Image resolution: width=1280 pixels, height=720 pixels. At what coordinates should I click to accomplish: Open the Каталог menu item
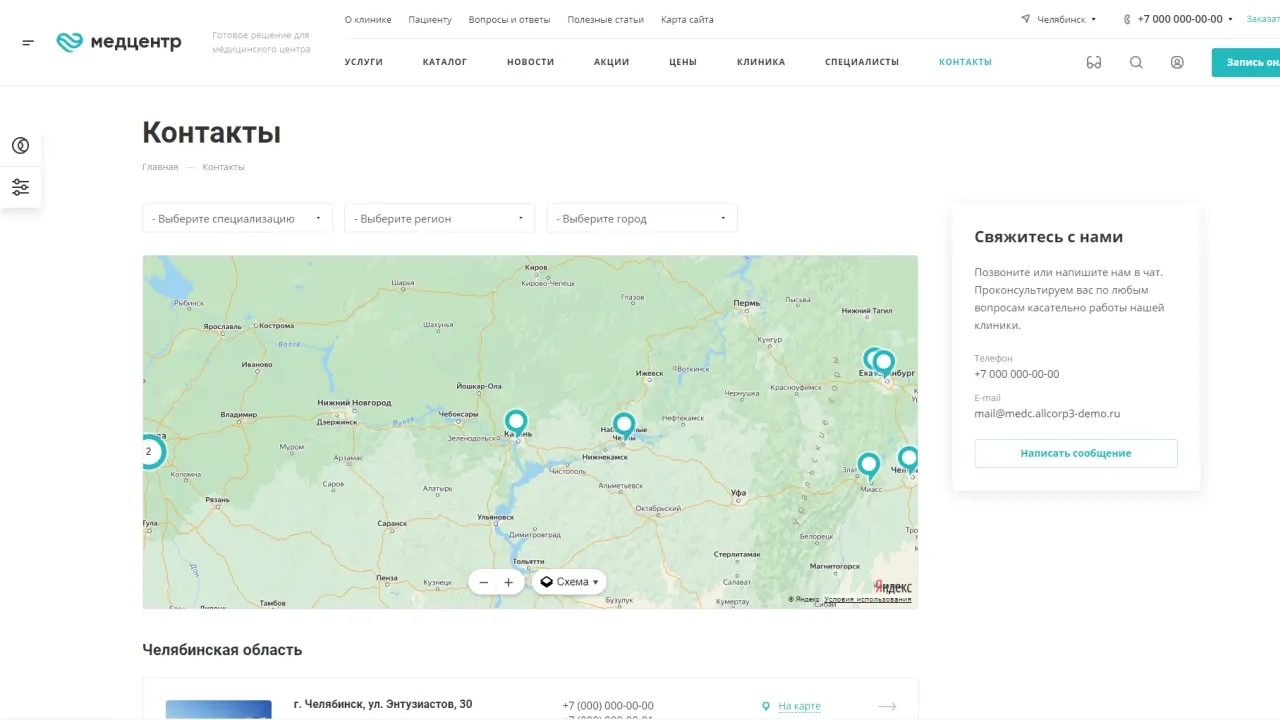tap(445, 62)
